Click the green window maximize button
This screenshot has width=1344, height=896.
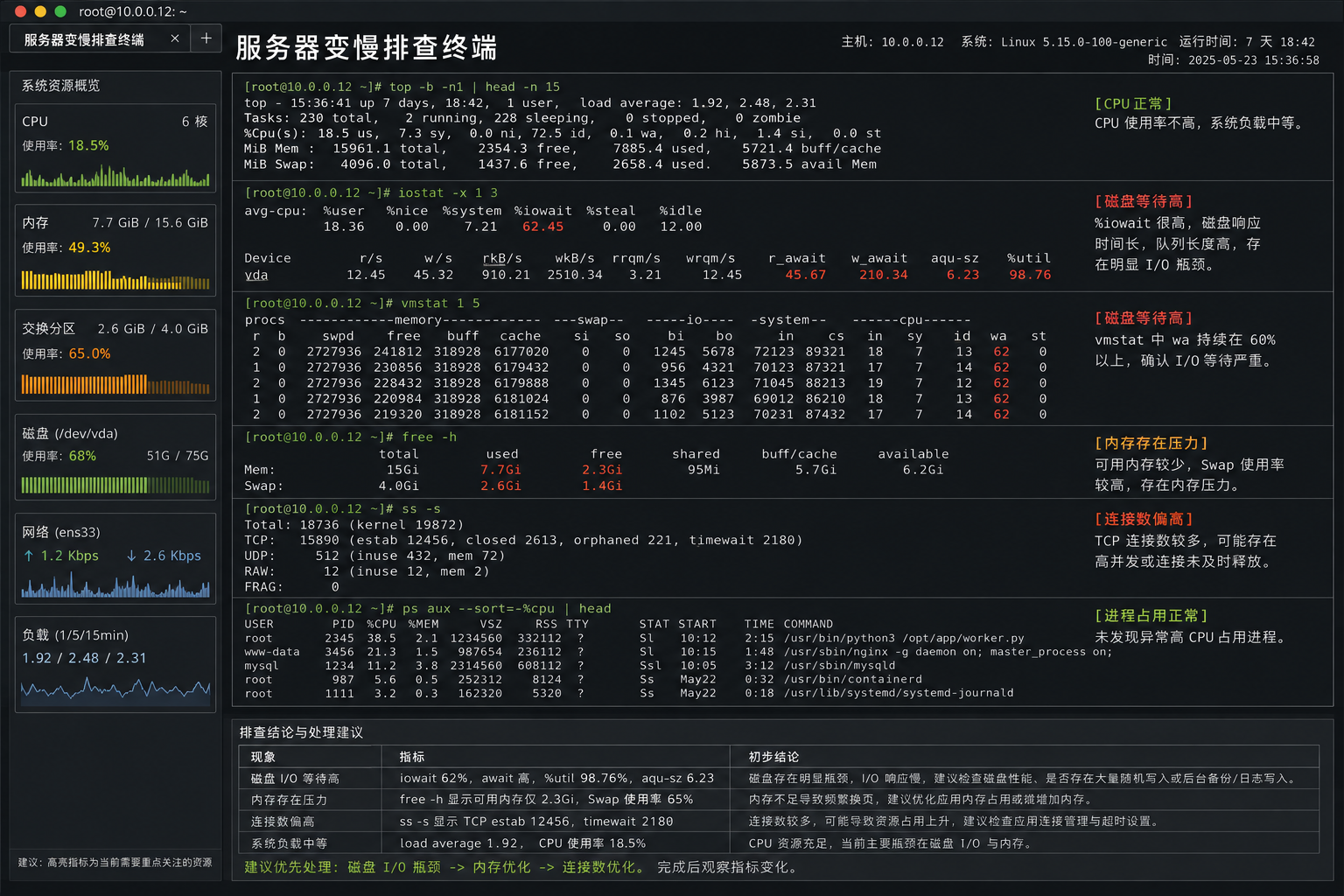60,11
